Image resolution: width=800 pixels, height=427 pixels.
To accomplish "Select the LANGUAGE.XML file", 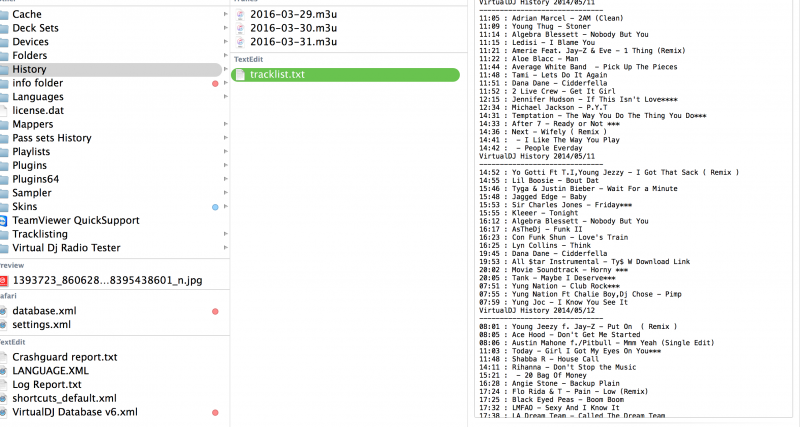I will (50, 371).
